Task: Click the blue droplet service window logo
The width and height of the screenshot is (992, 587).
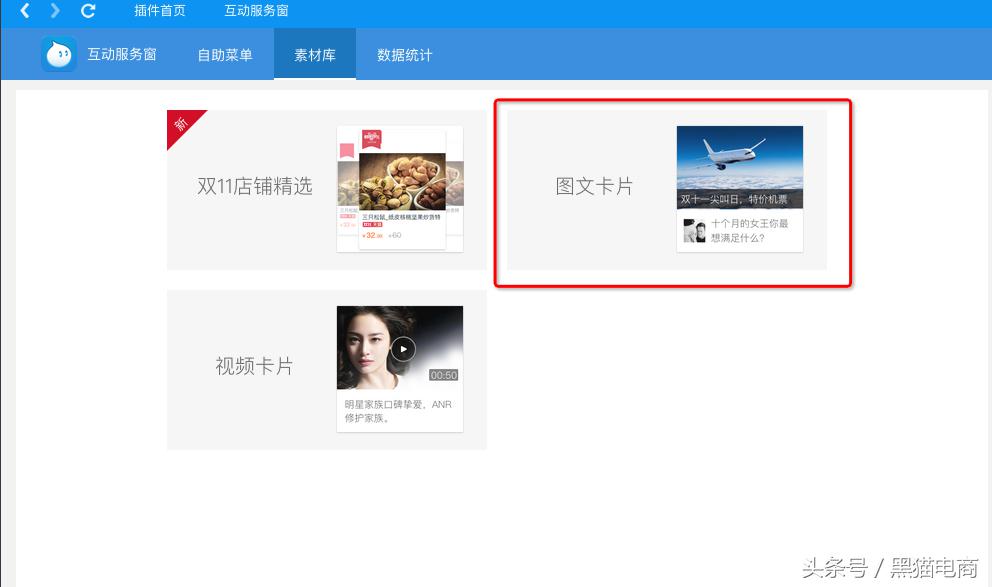Action: pyautogui.click(x=59, y=54)
